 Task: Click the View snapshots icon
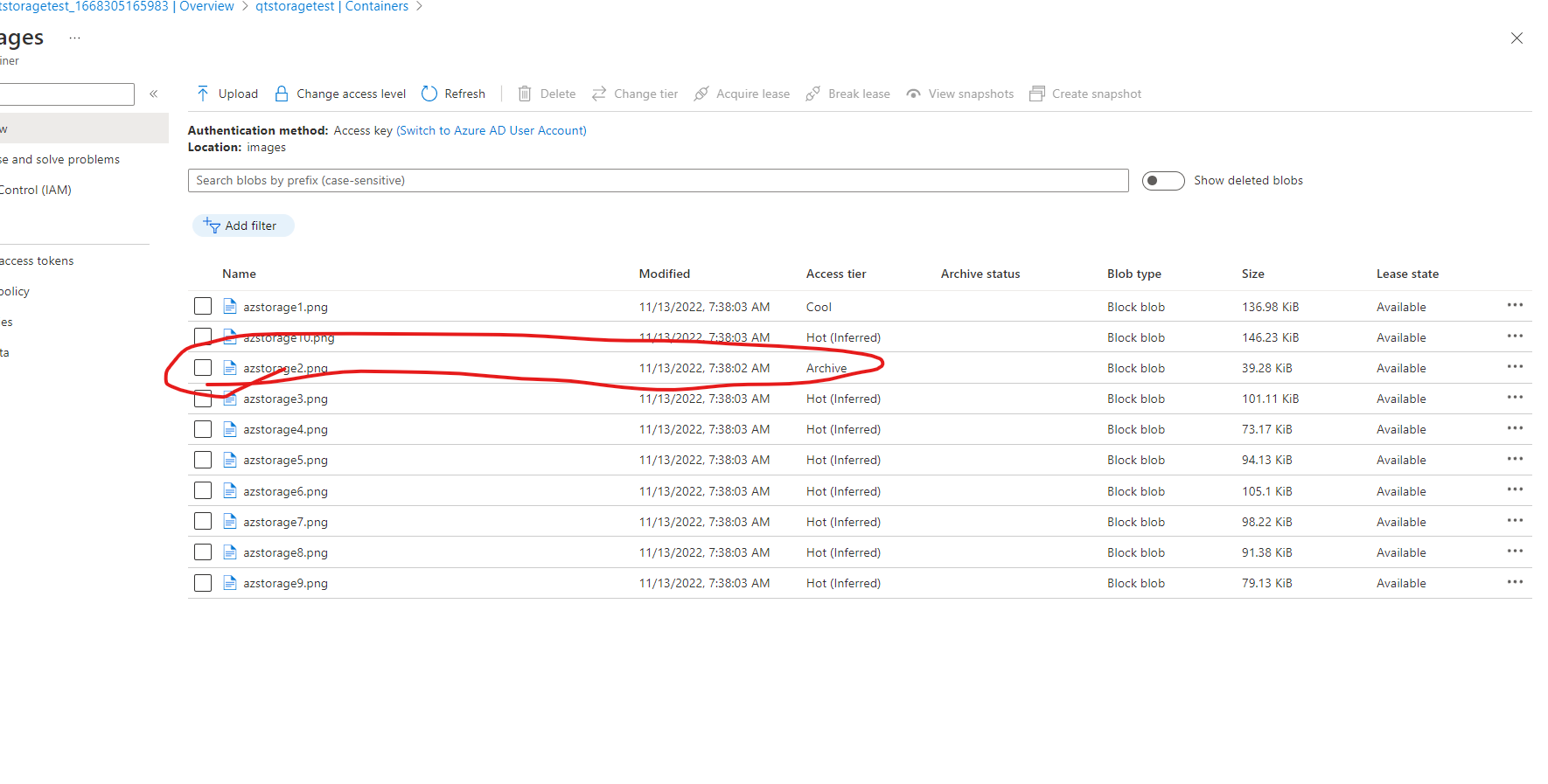click(913, 94)
